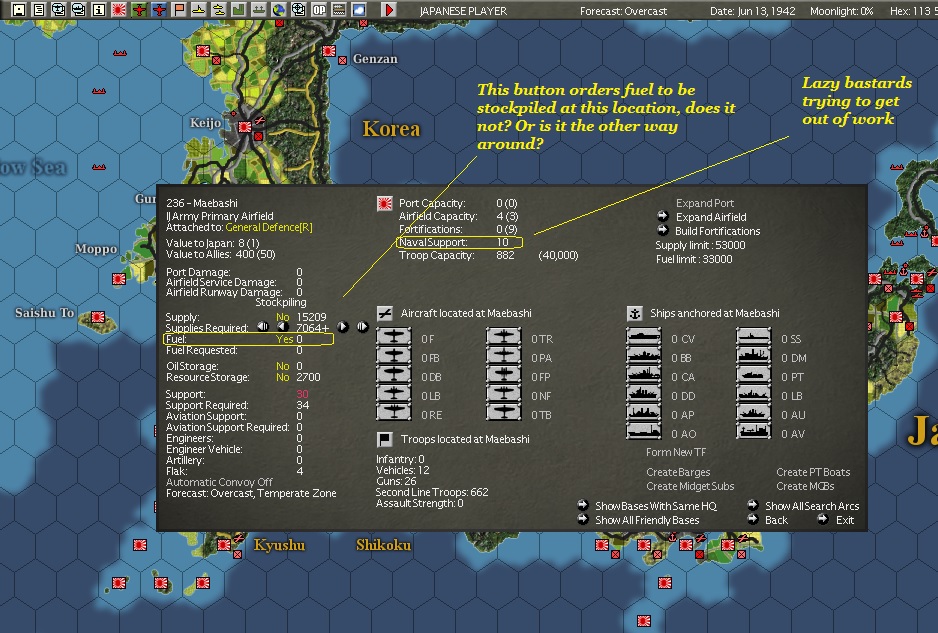The image size is (938, 633).
Task: Click the anchor icon beside 'Ships anchored at Maebashi'
Action: (x=635, y=313)
